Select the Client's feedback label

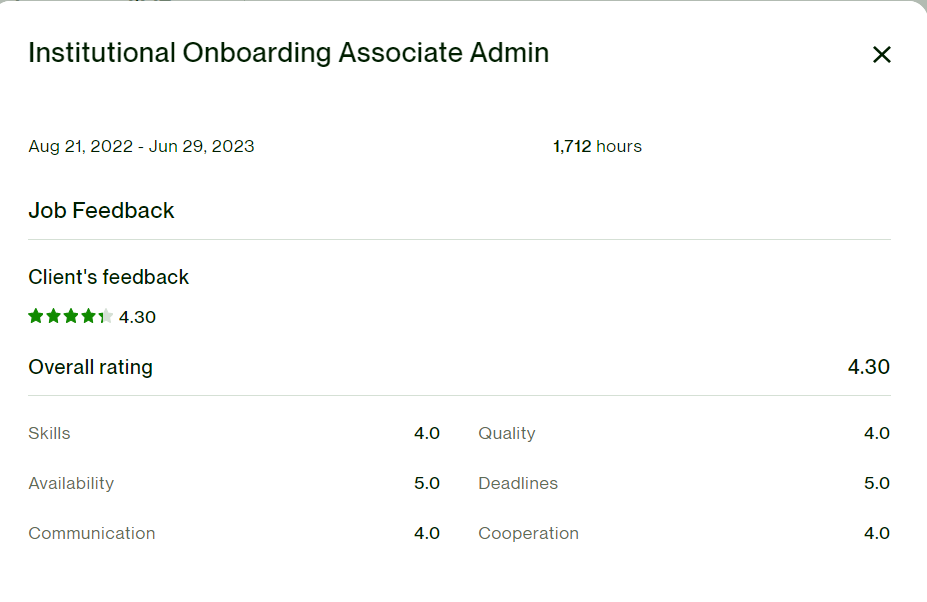pyautogui.click(x=108, y=277)
